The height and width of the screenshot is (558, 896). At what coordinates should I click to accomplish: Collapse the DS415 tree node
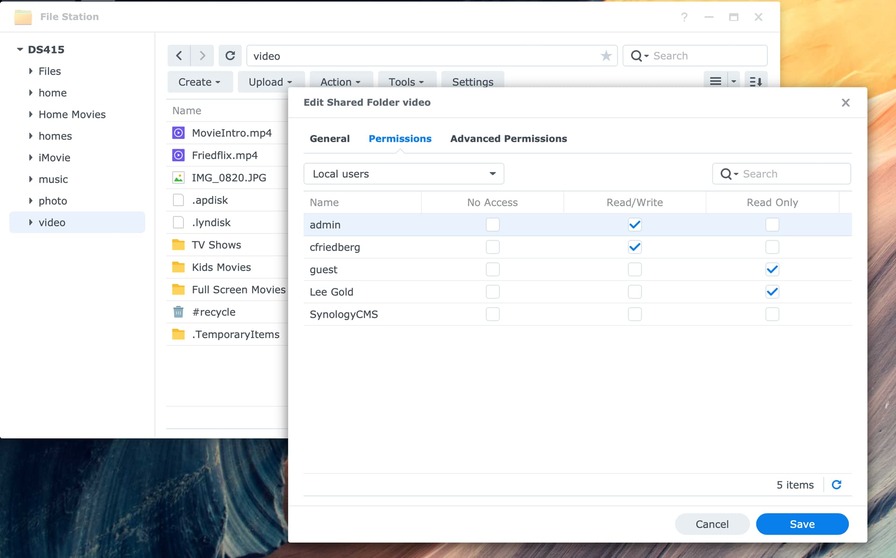tap(20, 49)
